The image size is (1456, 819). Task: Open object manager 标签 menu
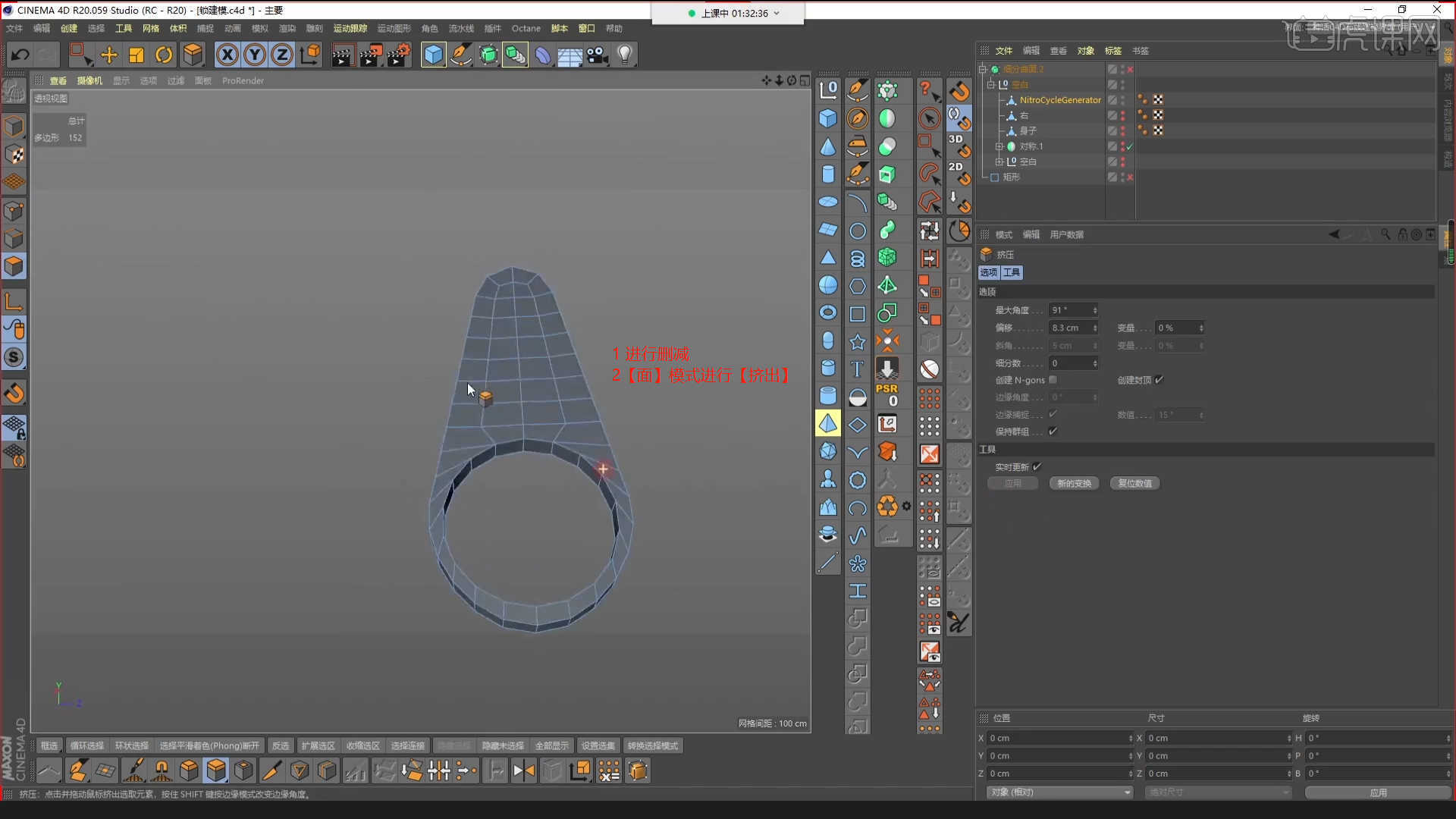point(1113,51)
